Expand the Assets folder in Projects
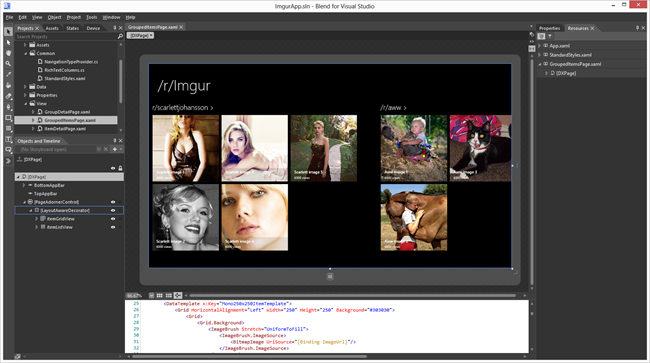The width and height of the screenshot is (650, 363). [x=25, y=45]
